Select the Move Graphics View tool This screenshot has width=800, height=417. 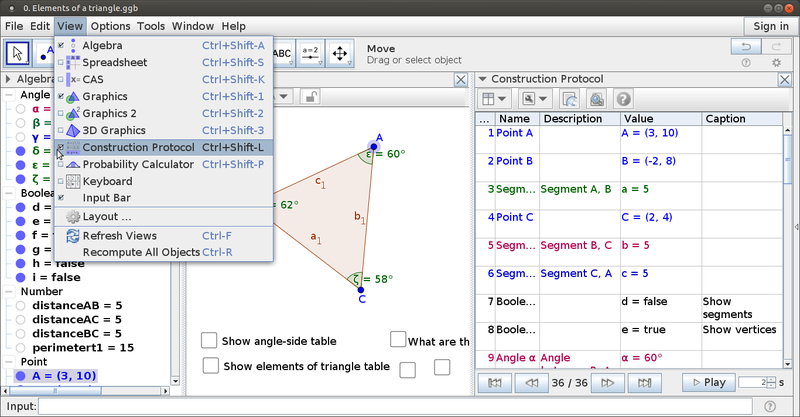340,53
